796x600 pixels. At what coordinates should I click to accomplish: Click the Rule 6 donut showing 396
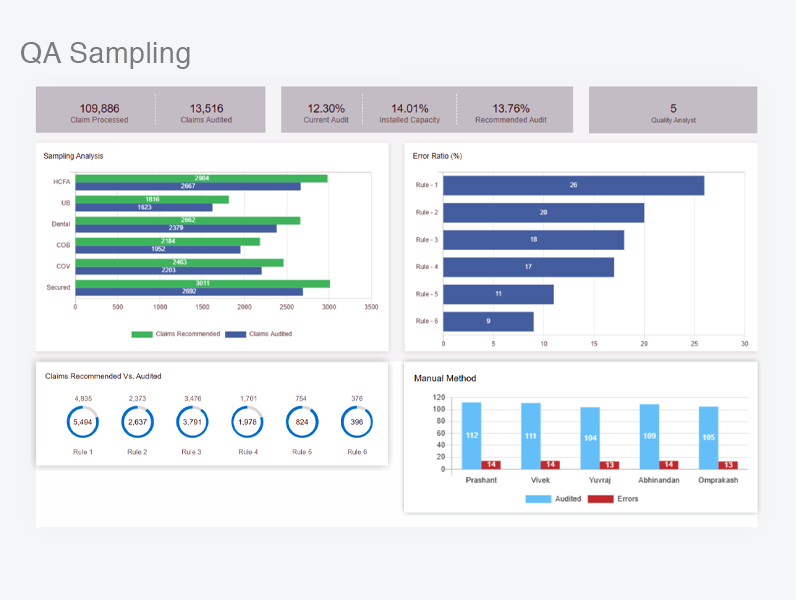[357, 422]
